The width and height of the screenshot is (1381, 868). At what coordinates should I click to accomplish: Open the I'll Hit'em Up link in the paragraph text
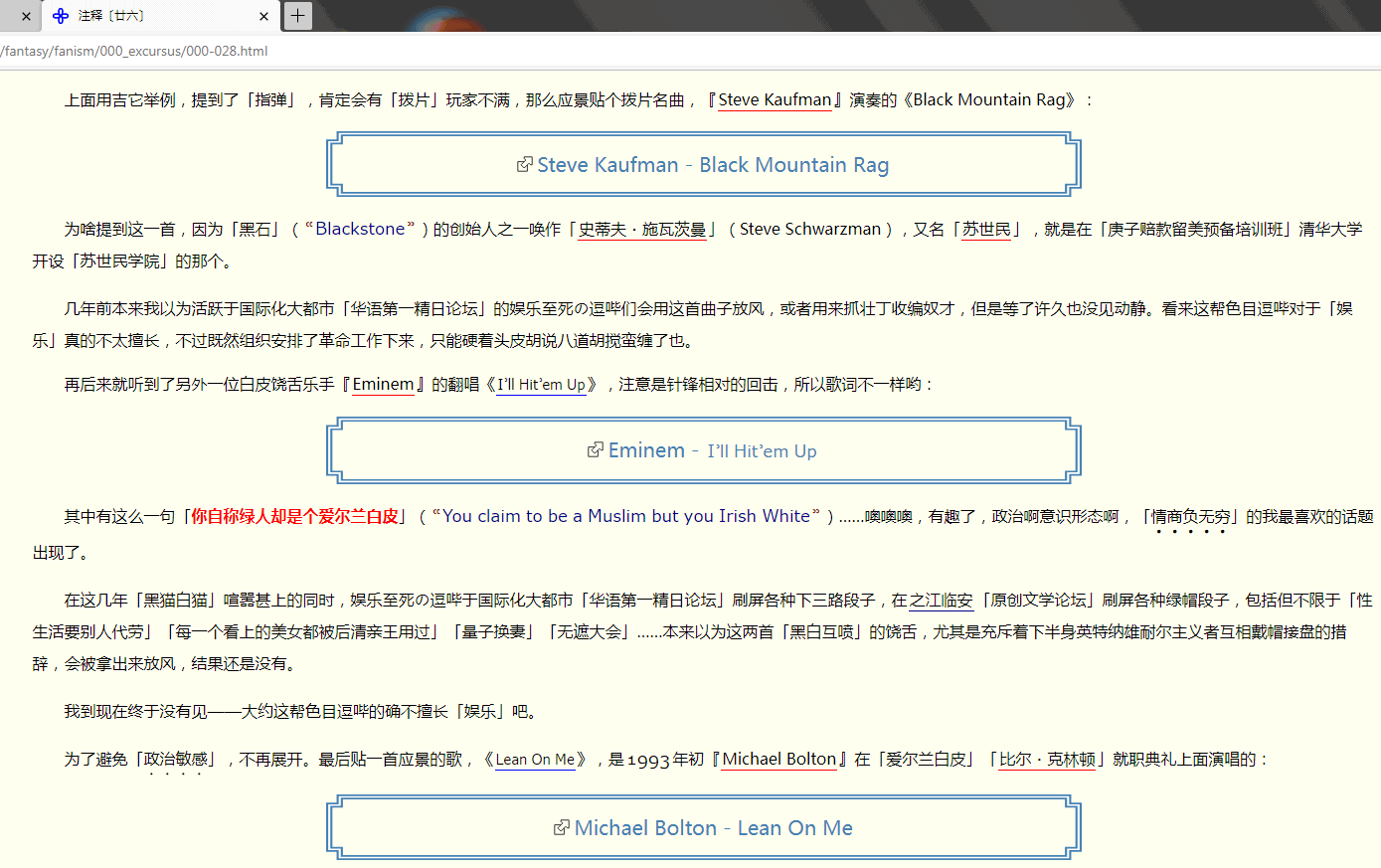[x=541, y=385]
